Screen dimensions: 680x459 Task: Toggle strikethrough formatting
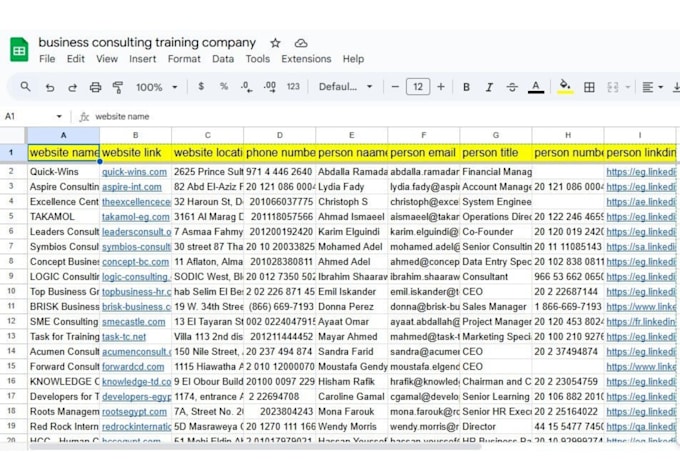coord(512,87)
